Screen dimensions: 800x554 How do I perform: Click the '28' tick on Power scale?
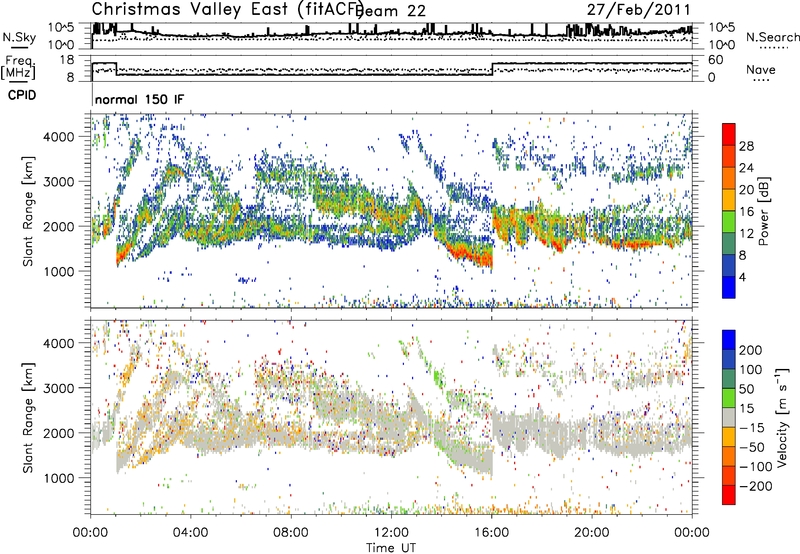[746, 146]
